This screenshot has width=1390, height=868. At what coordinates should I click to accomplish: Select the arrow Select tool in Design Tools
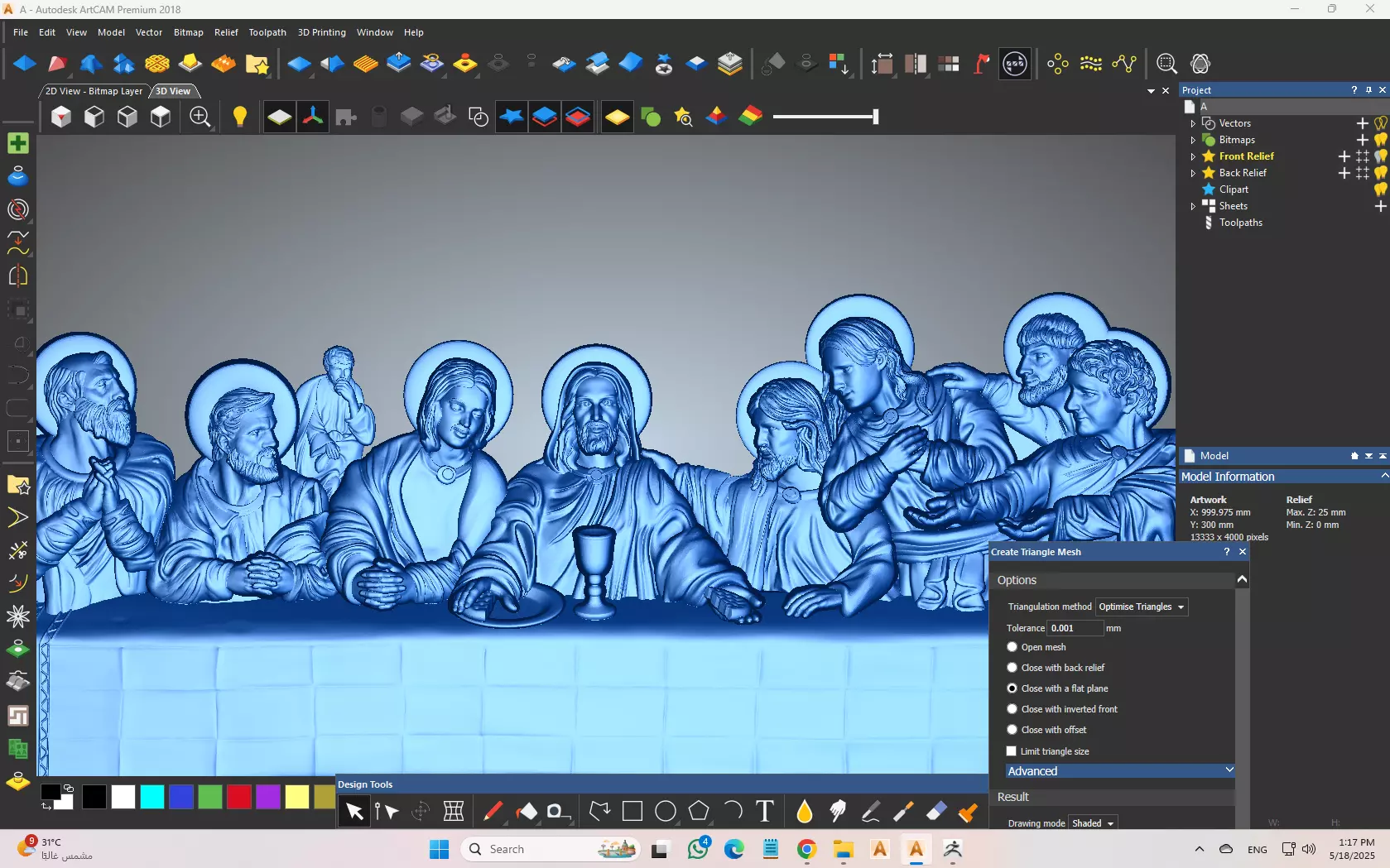[354, 811]
